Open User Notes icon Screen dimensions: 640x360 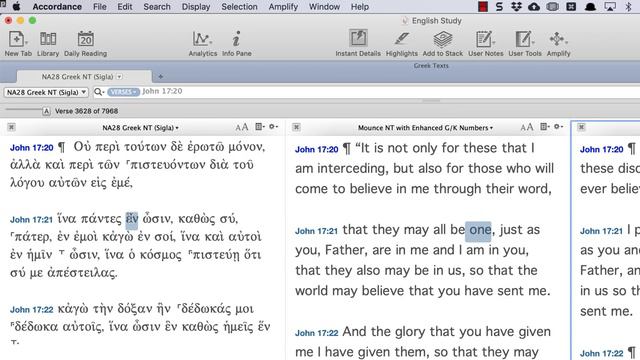[x=485, y=43]
